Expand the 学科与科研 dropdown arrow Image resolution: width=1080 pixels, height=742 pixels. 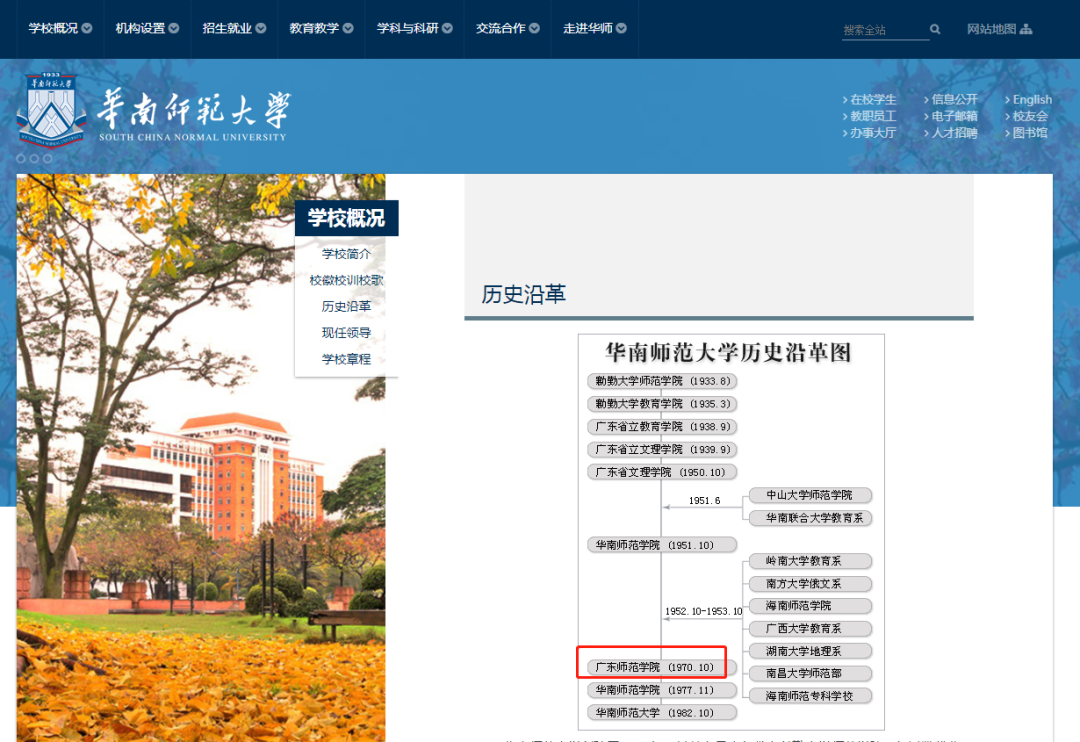447,28
